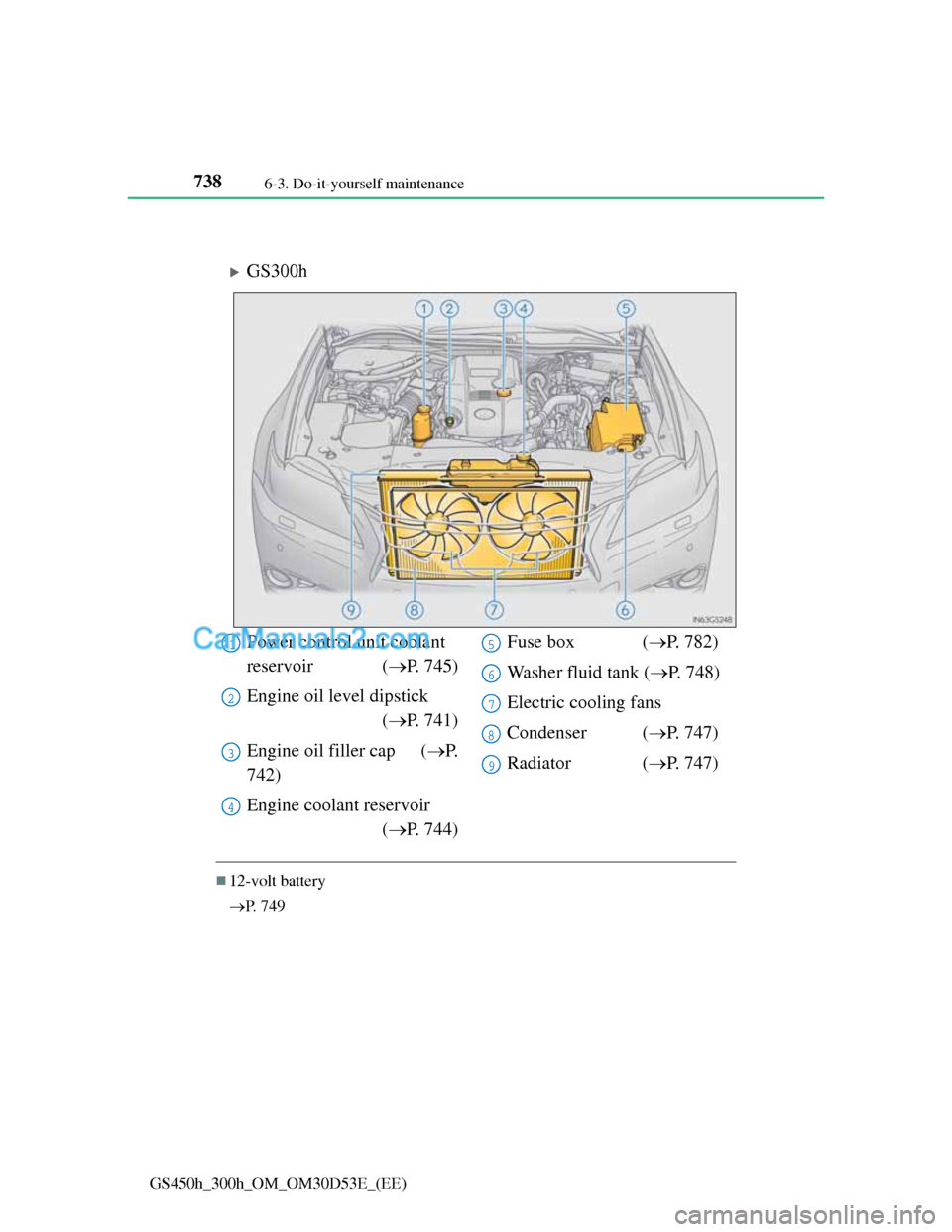Open the engine compartment diagram image
Image resolution: width=952 pixels, height=1232 pixels.
click(x=485, y=459)
